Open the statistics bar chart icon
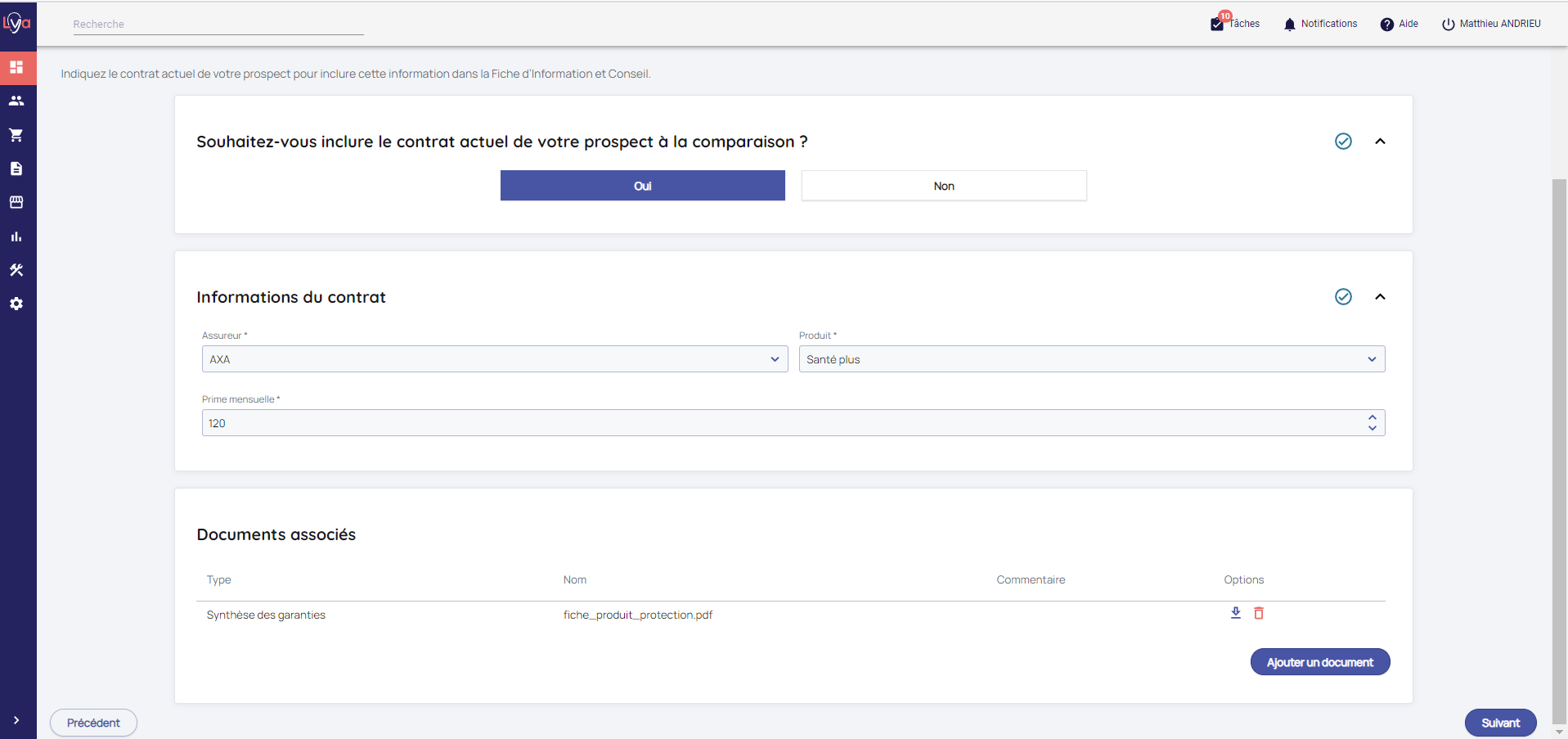 [x=16, y=237]
